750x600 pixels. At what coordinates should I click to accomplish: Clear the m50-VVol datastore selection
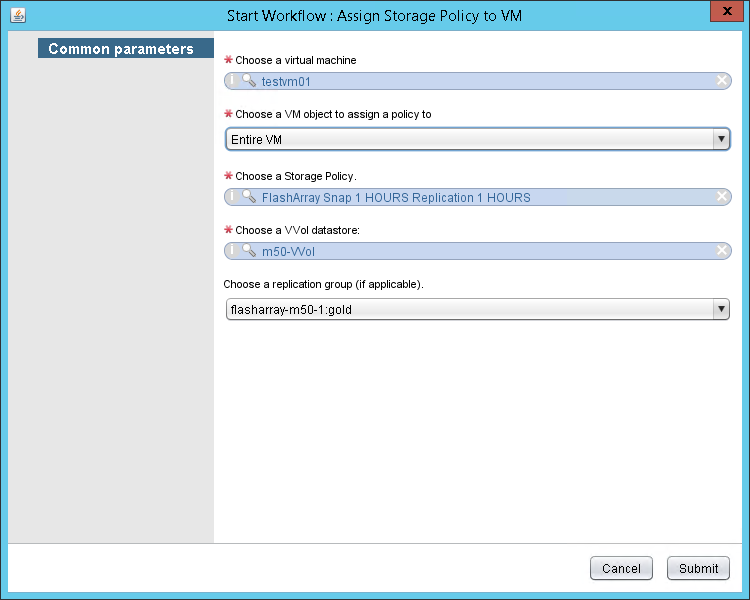tap(722, 252)
